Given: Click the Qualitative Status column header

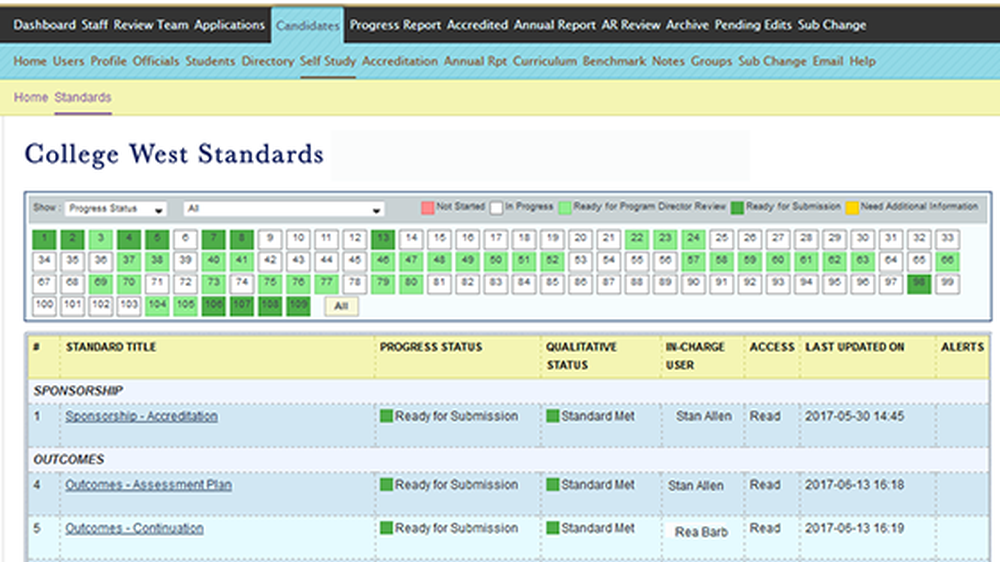Looking at the screenshot, I should (581, 356).
